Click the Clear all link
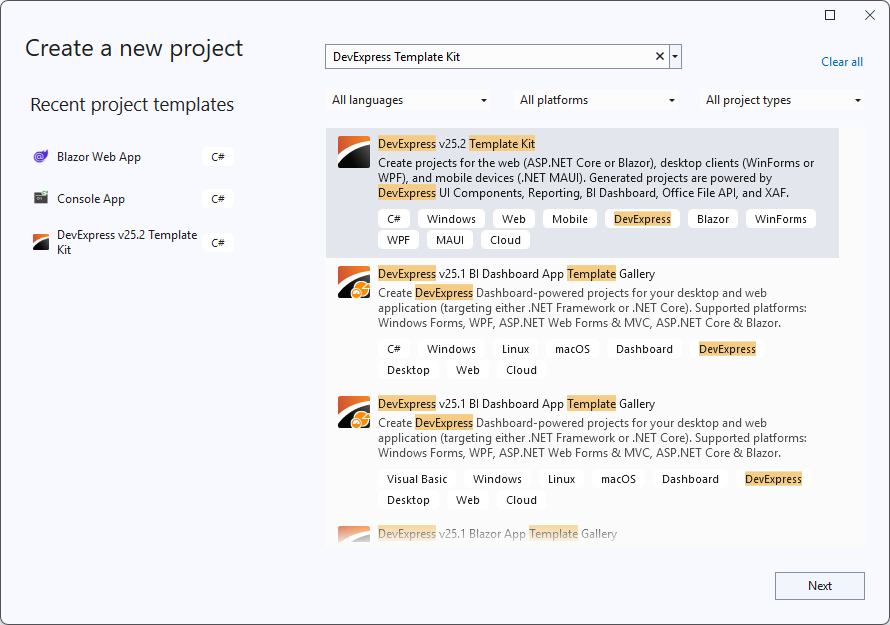Image resolution: width=890 pixels, height=625 pixels. click(841, 62)
